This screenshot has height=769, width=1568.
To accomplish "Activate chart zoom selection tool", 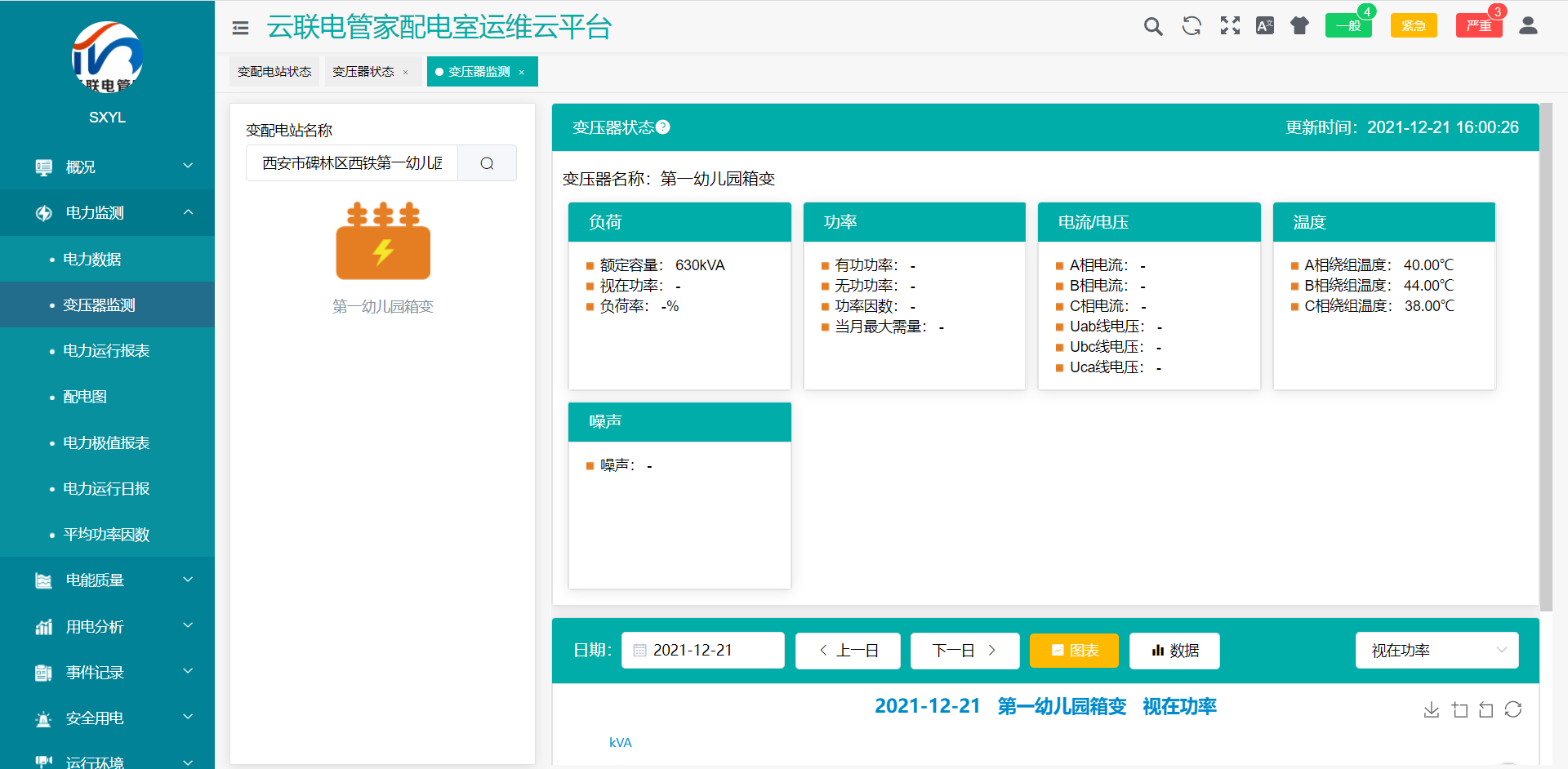I will click(1460, 709).
